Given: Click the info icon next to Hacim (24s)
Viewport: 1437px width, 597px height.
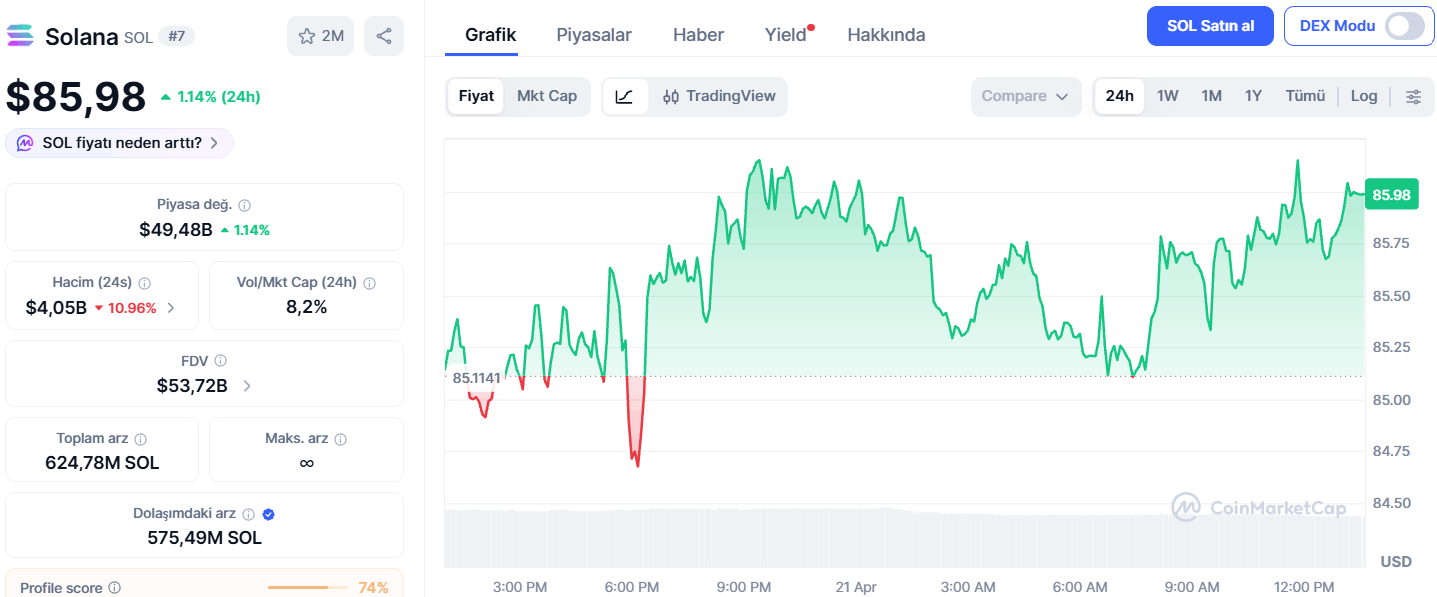Looking at the screenshot, I should [x=144, y=283].
